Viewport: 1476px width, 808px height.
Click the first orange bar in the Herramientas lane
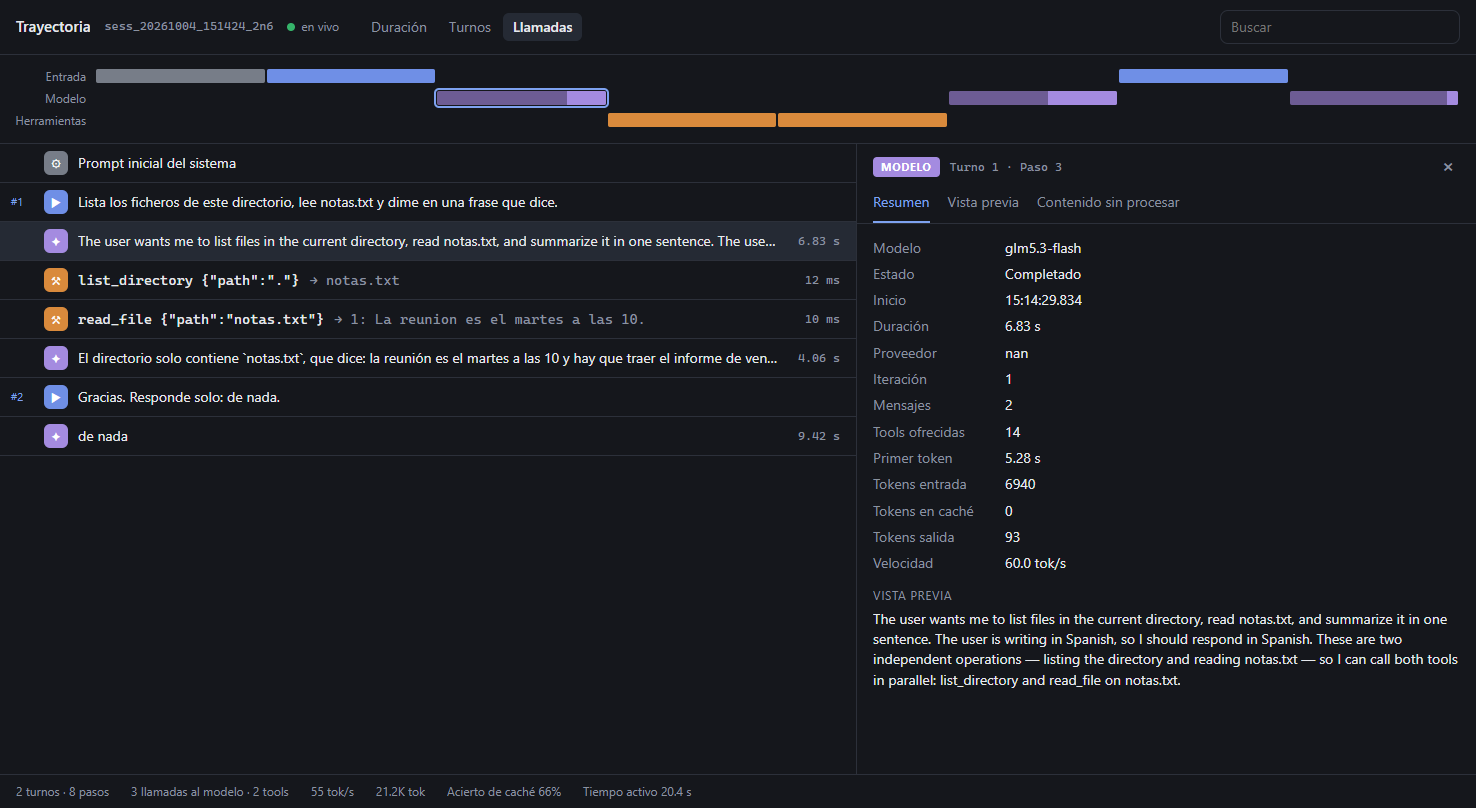point(692,120)
